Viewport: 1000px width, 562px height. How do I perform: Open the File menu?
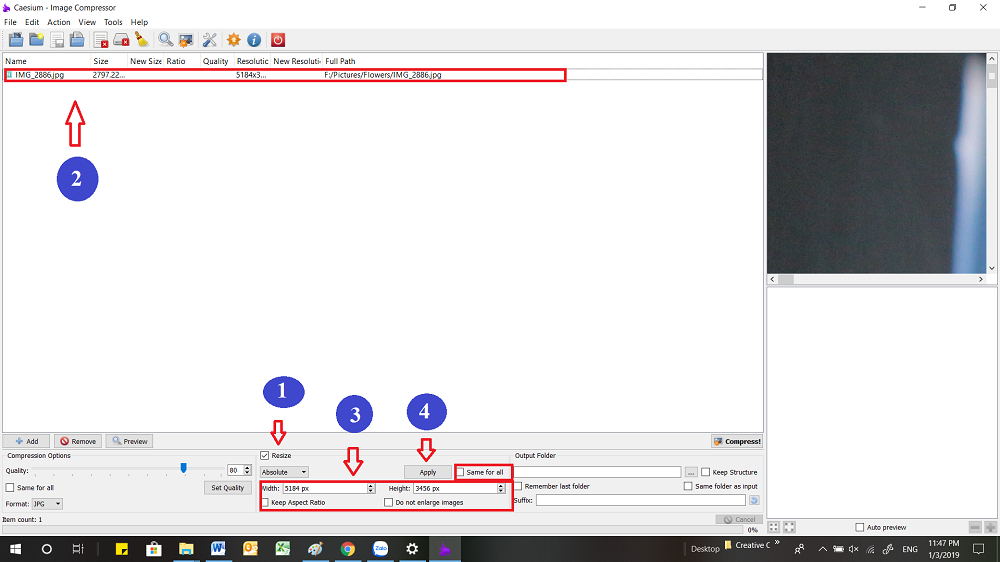[x=10, y=22]
